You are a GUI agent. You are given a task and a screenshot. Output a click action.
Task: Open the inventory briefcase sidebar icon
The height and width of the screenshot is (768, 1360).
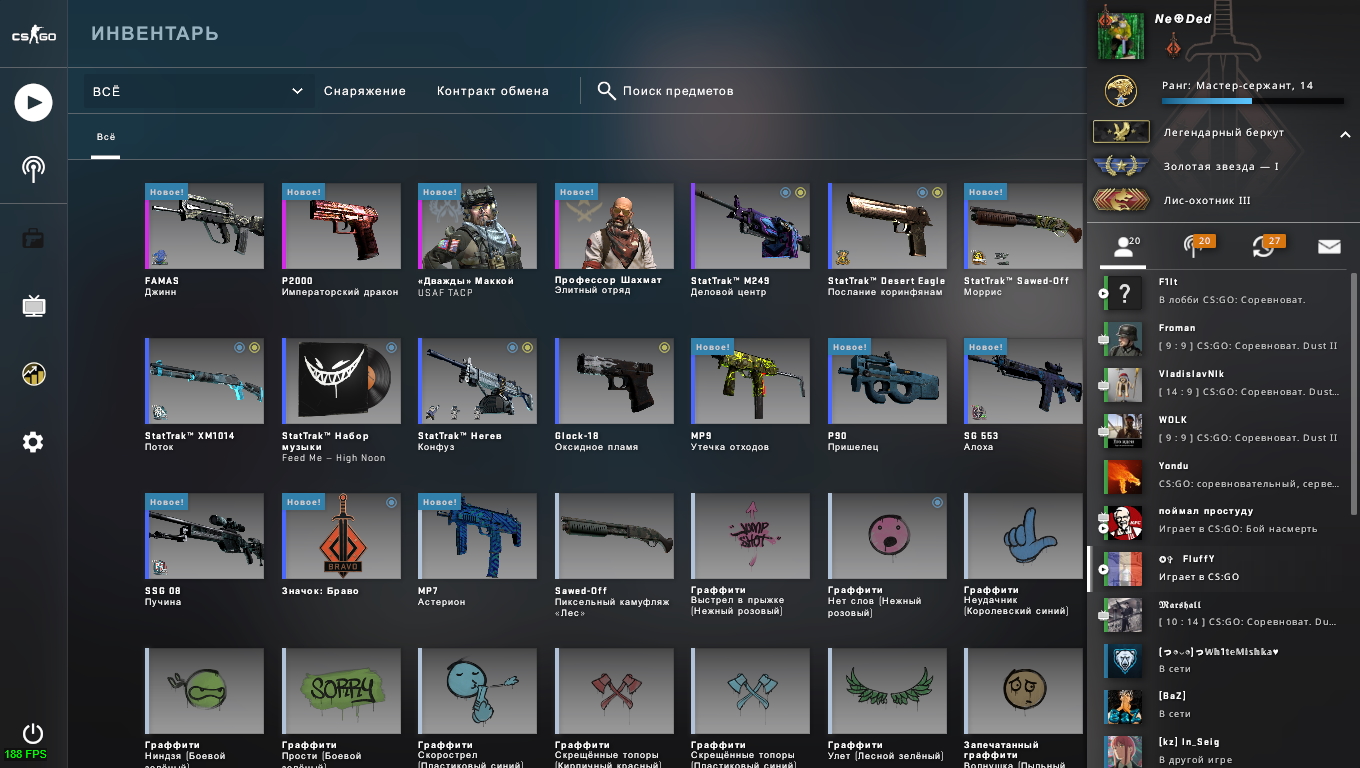pos(33,238)
